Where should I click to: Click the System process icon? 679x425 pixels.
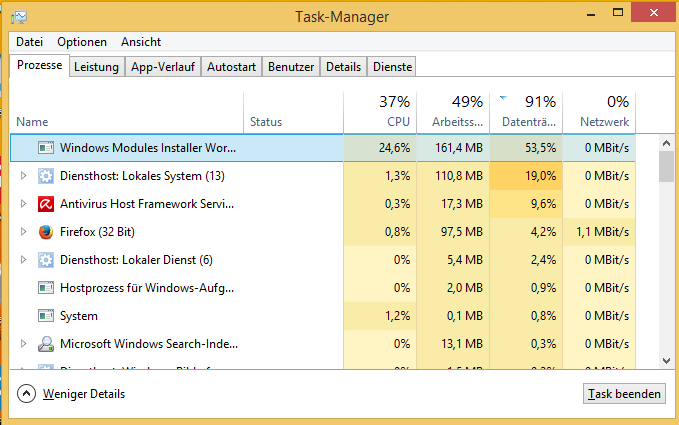click(x=45, y=316)
